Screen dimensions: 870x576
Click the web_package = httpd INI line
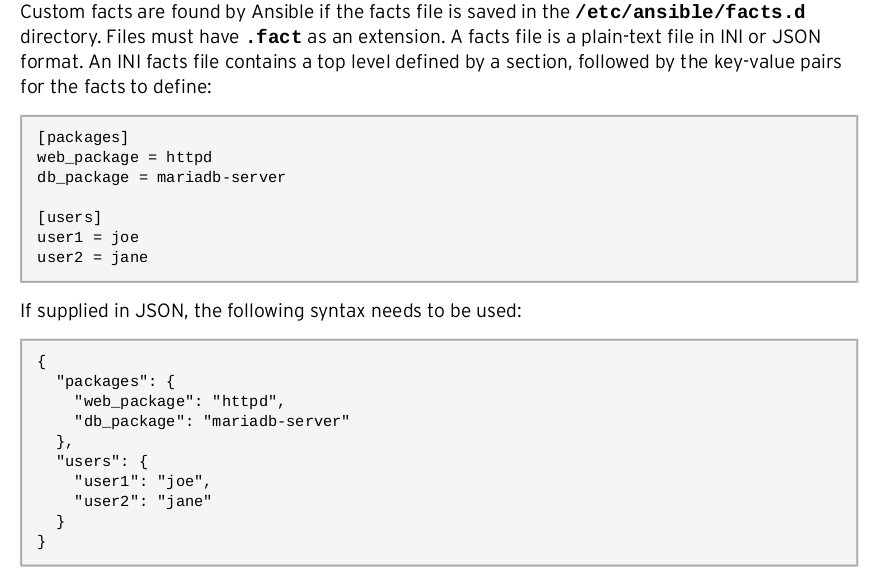[x=124, y=157]
